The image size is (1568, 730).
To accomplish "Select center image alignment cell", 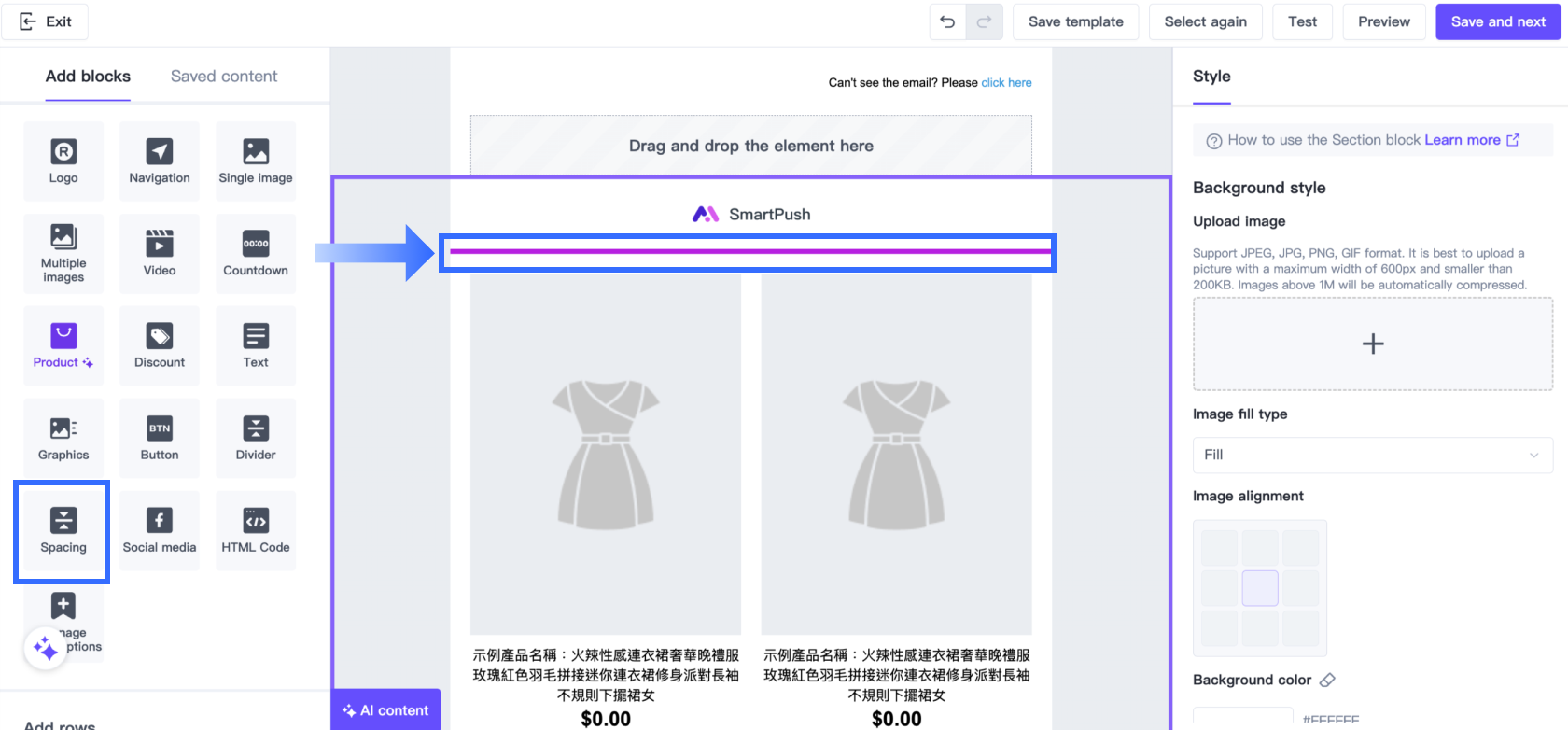I will 1260,588.
